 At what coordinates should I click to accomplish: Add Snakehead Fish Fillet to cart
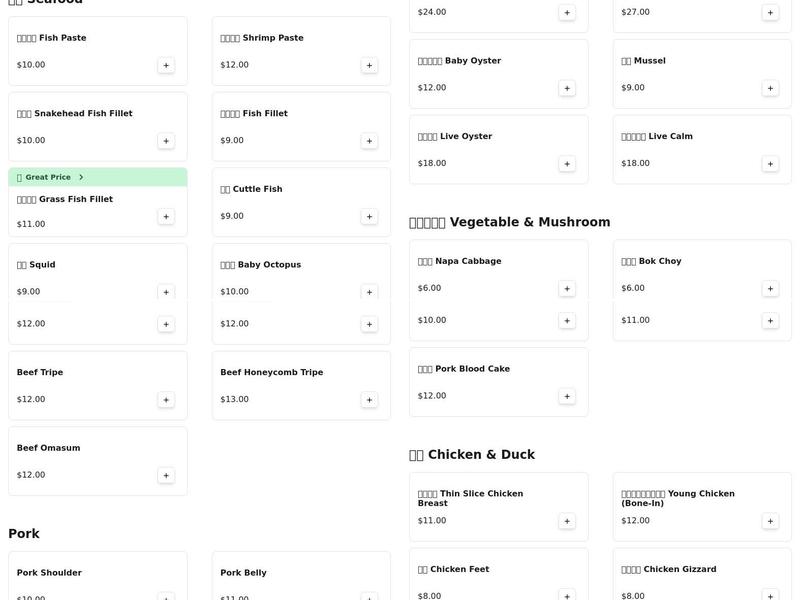coord(164,139)
